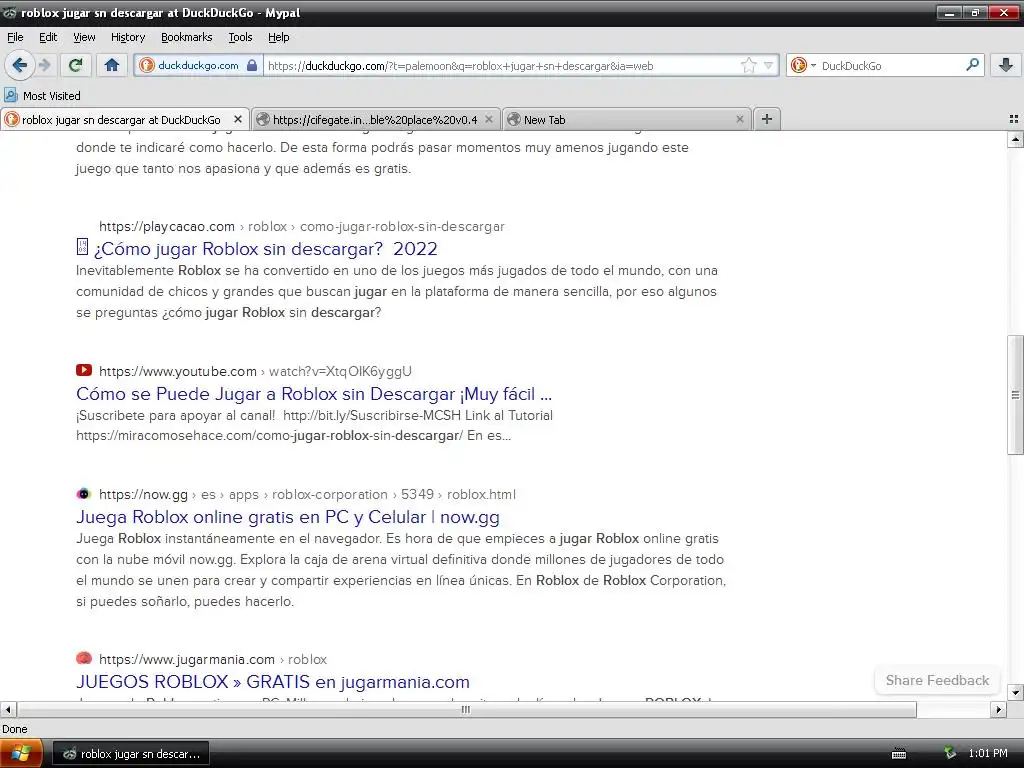1024x768 pixels.
Task: Open the Home page button
Action: (x=112, y=65)
